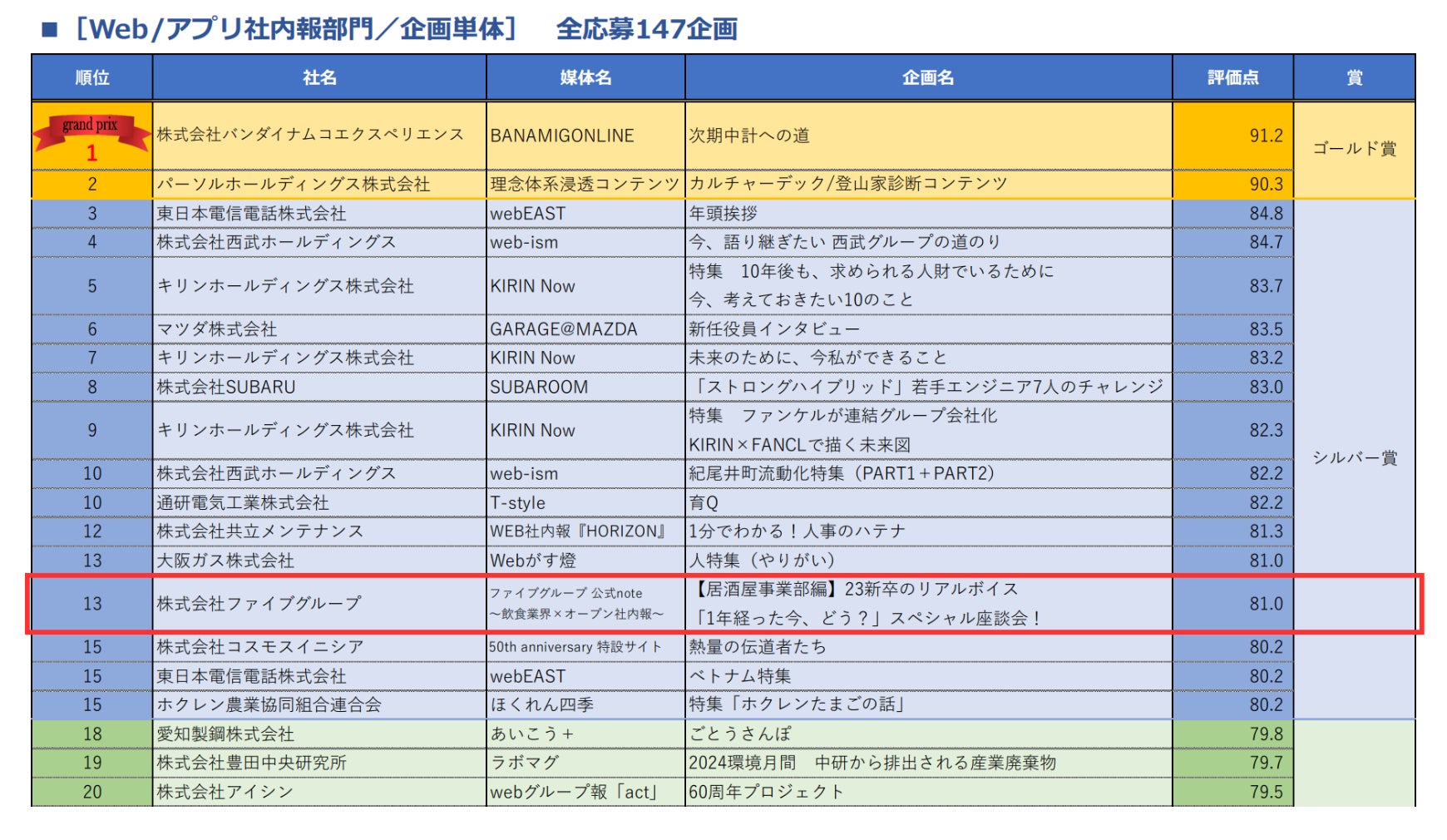Click the 84.7 score cell
Screen dimensions: 1447x840
[x=1232, y=242]
